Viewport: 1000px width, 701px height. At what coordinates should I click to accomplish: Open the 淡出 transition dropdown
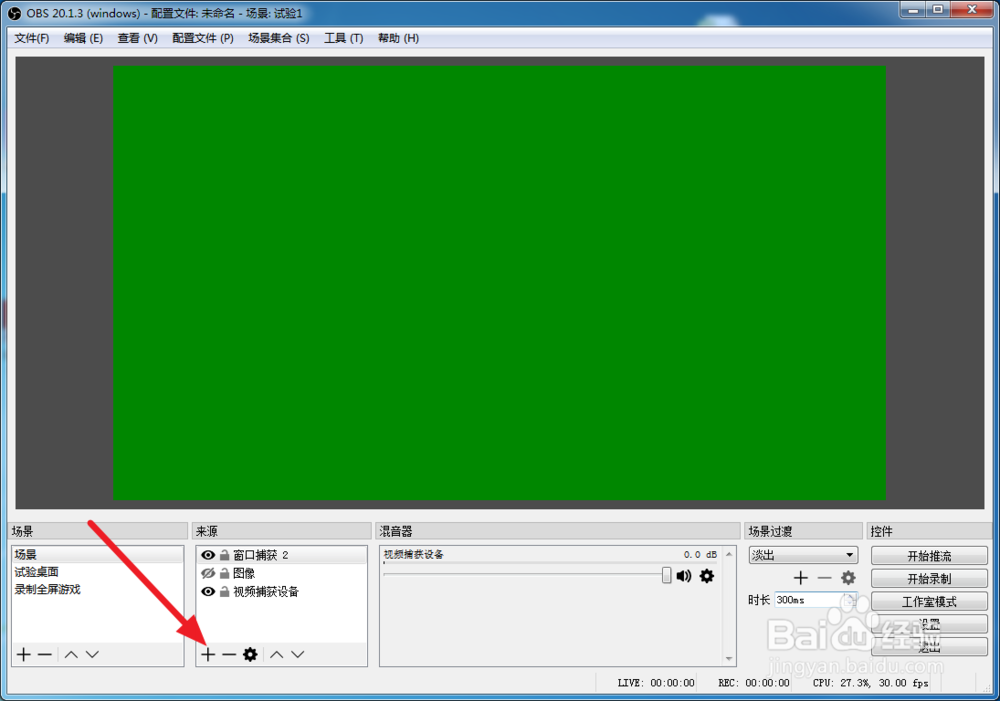click(803, 555)
